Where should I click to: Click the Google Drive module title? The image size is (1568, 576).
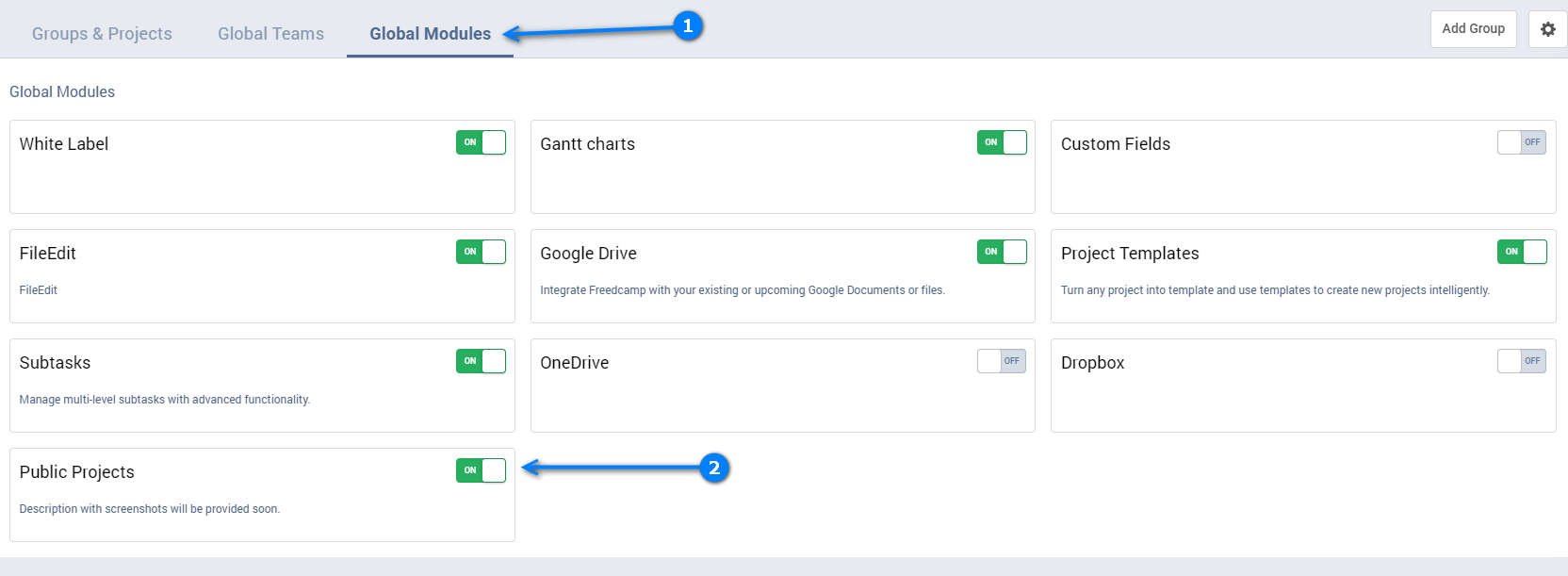tap(588, 254)
